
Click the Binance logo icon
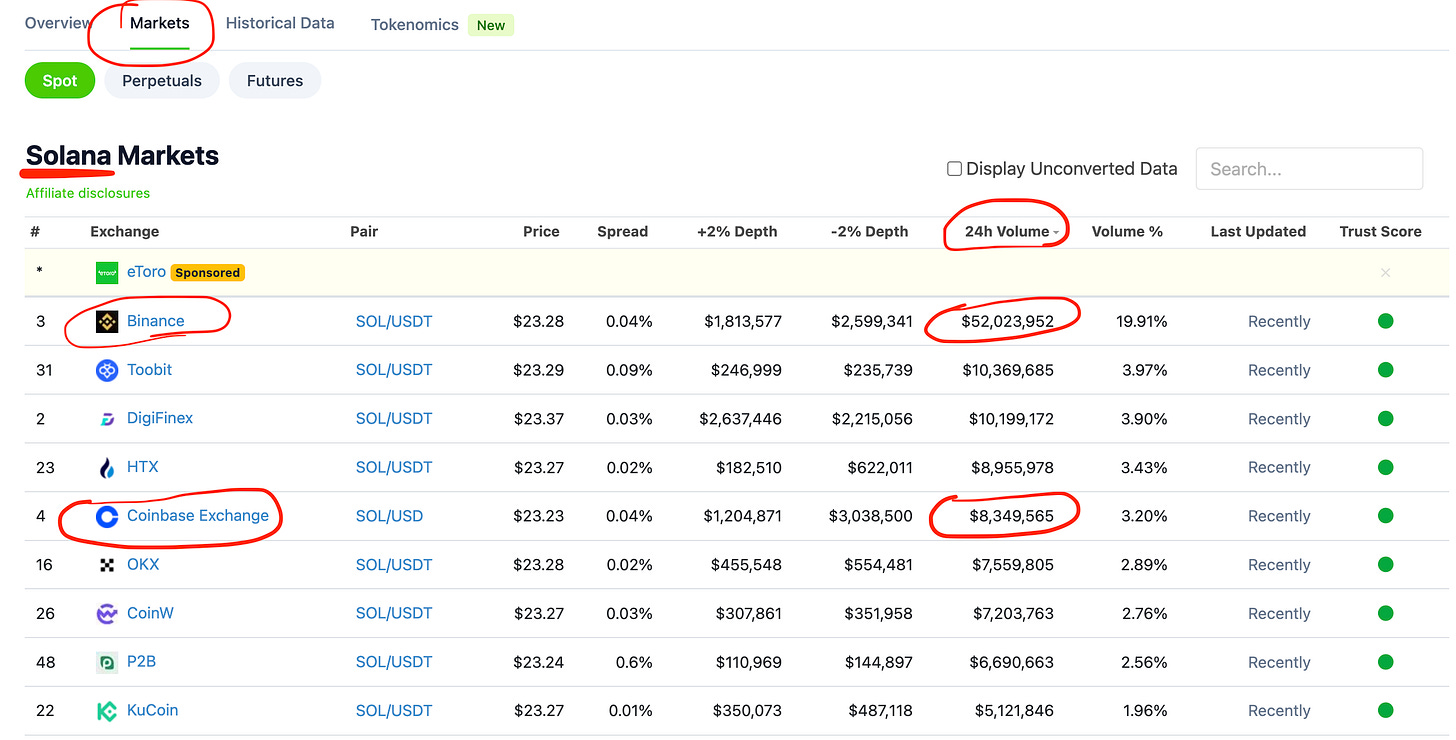click(107, 322)
